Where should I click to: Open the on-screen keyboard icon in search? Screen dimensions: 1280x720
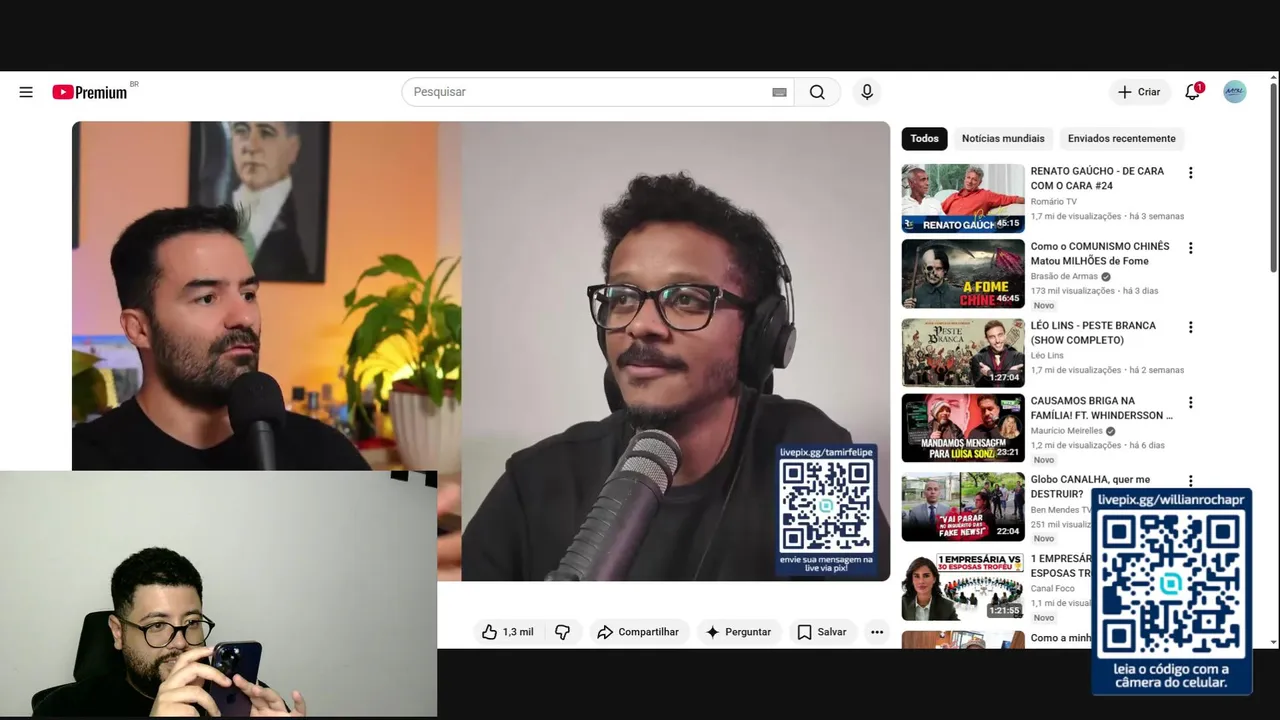pyautogui.click(x=779, y=92)
